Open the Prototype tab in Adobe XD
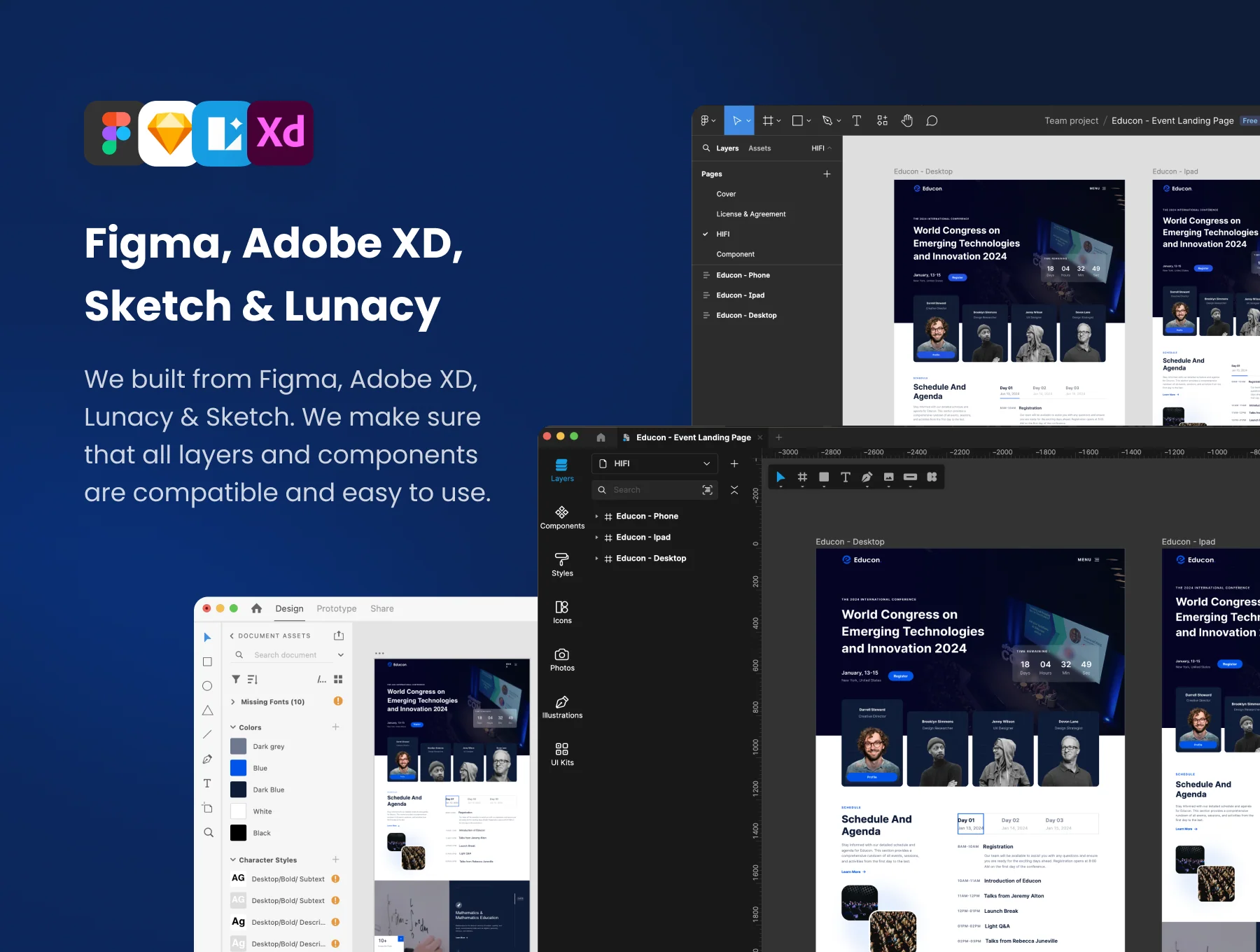Image resolution: width=1260 pixels, height=952 pixels. (337, 609)
